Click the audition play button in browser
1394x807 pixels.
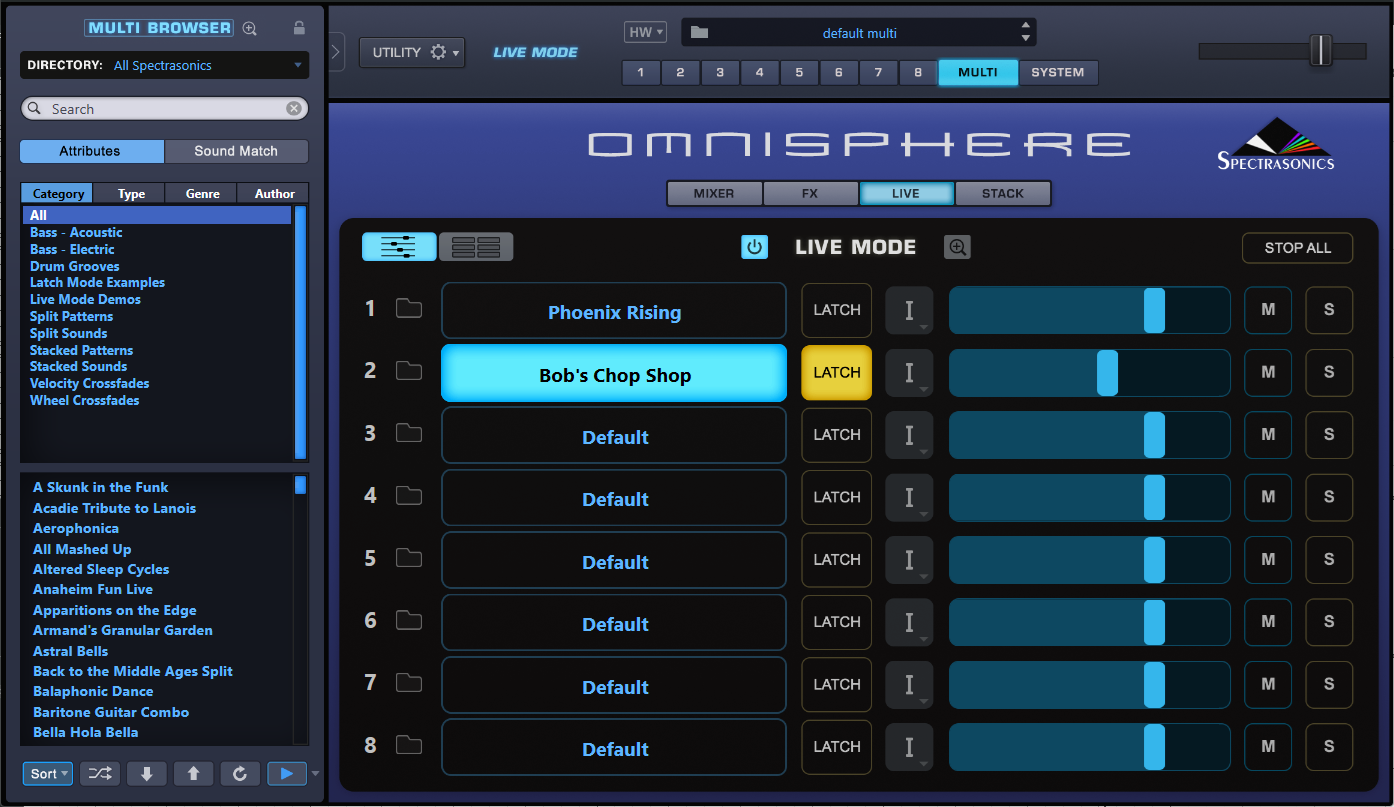coord(287,773)
